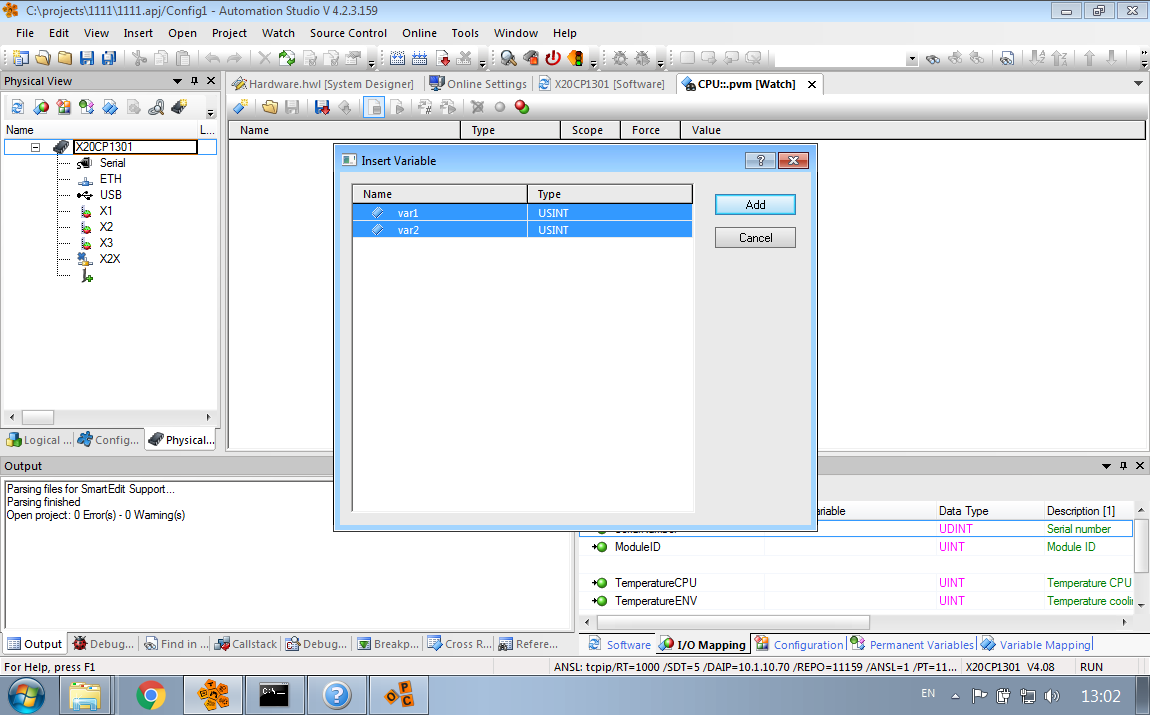Open the Project menu
The width and height of the screenshot is (1150, 715).
[x=229, y=33]
